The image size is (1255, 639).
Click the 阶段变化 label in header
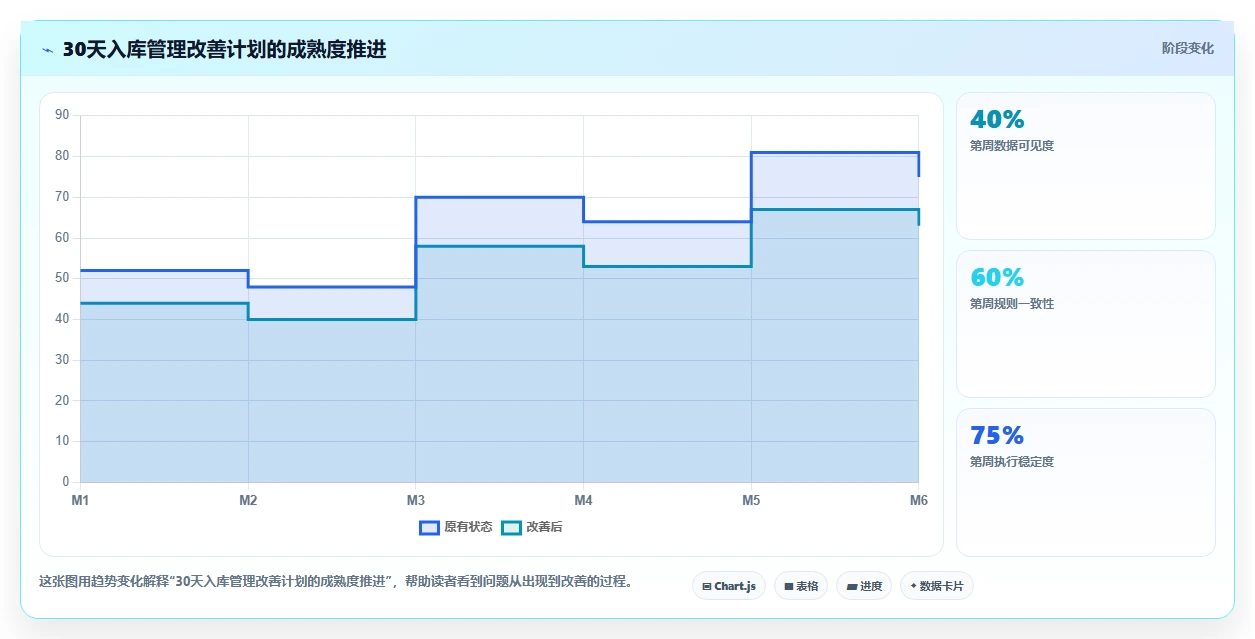click(1188, 48)
